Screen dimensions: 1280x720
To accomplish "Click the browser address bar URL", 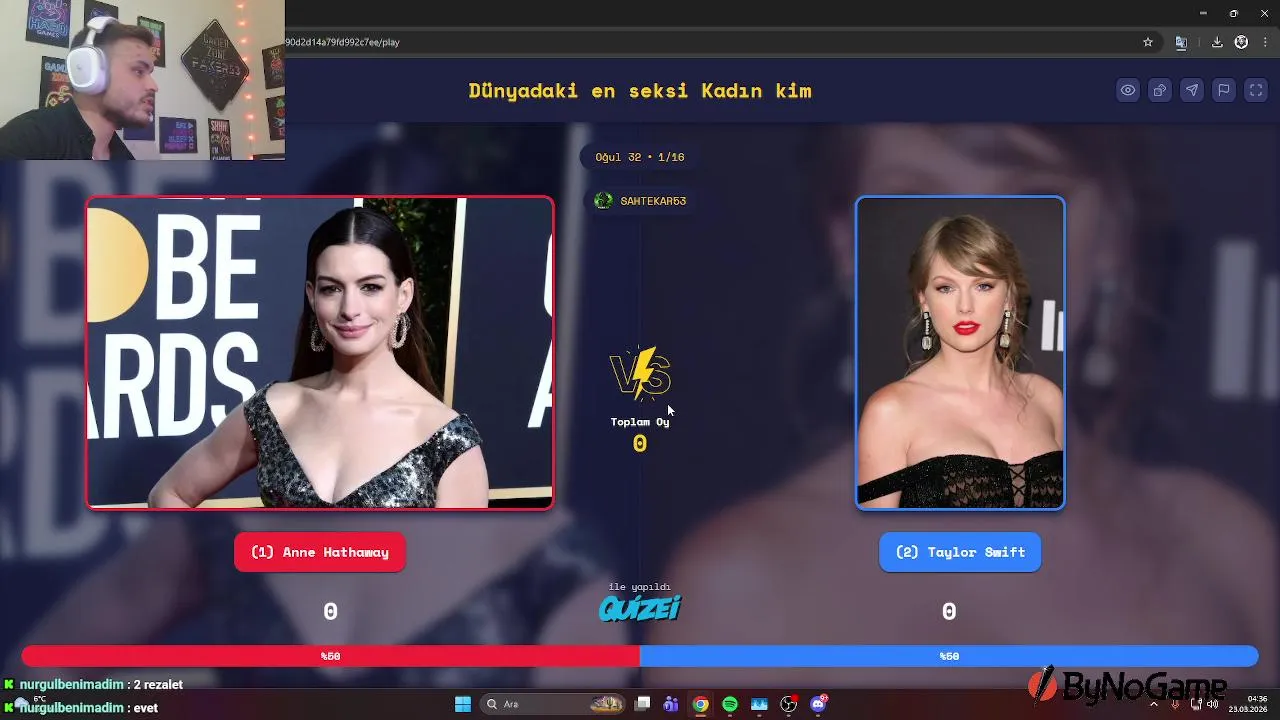I will pos(343,42).
